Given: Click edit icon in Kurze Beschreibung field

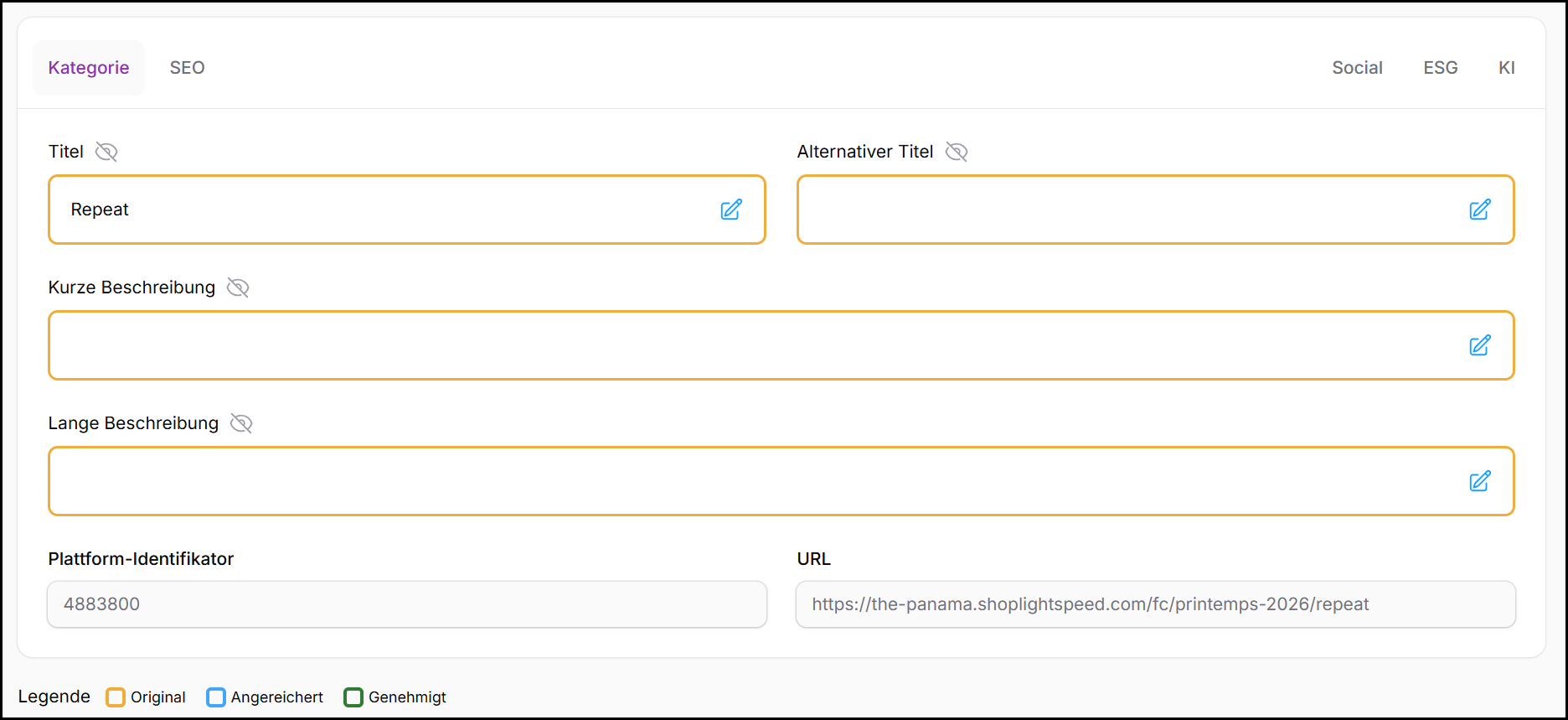Looking at the screenshot, I should point(1479,345).
